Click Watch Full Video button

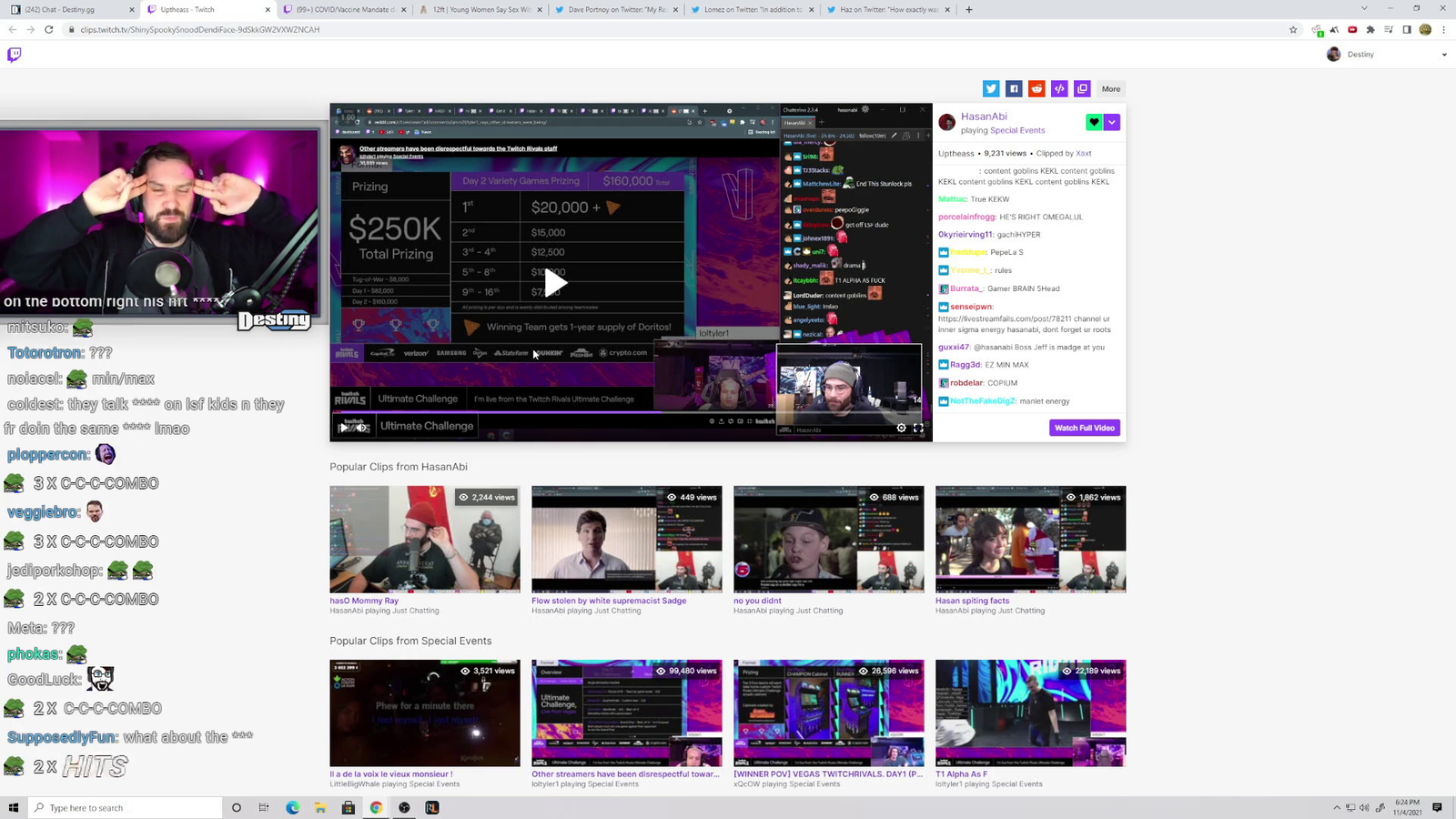tap(1085, 428)
